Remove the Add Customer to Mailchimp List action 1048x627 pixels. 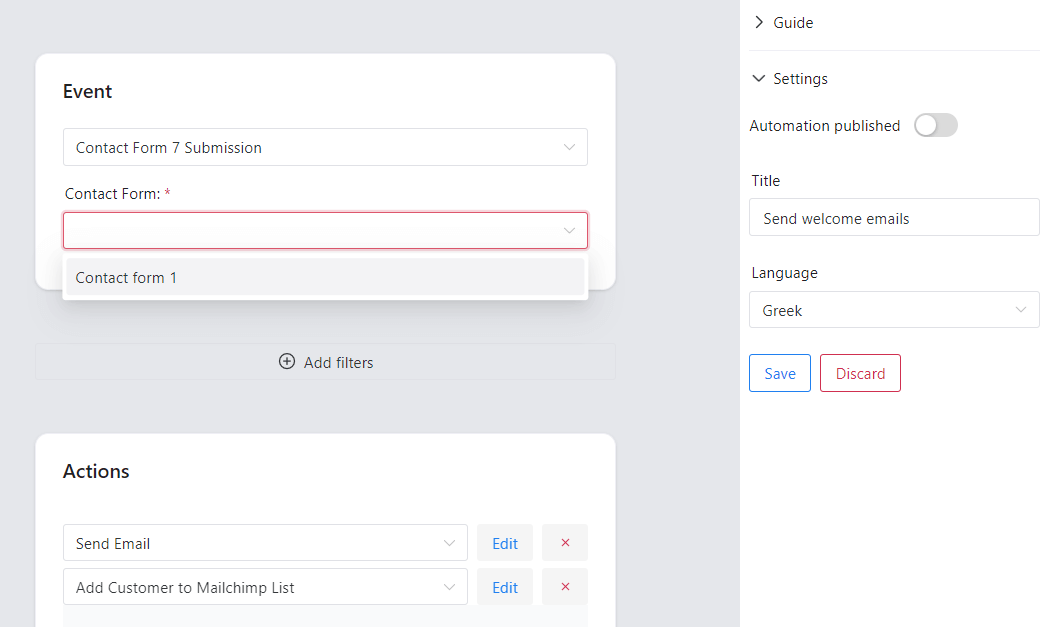click(x=565, y=587)
